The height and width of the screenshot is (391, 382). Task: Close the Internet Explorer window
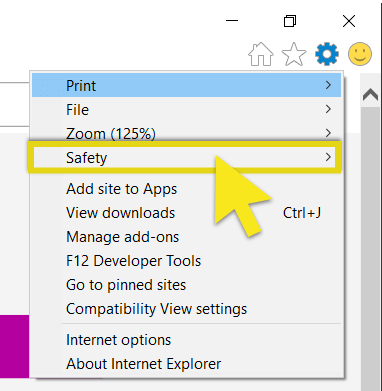point(349,21)
